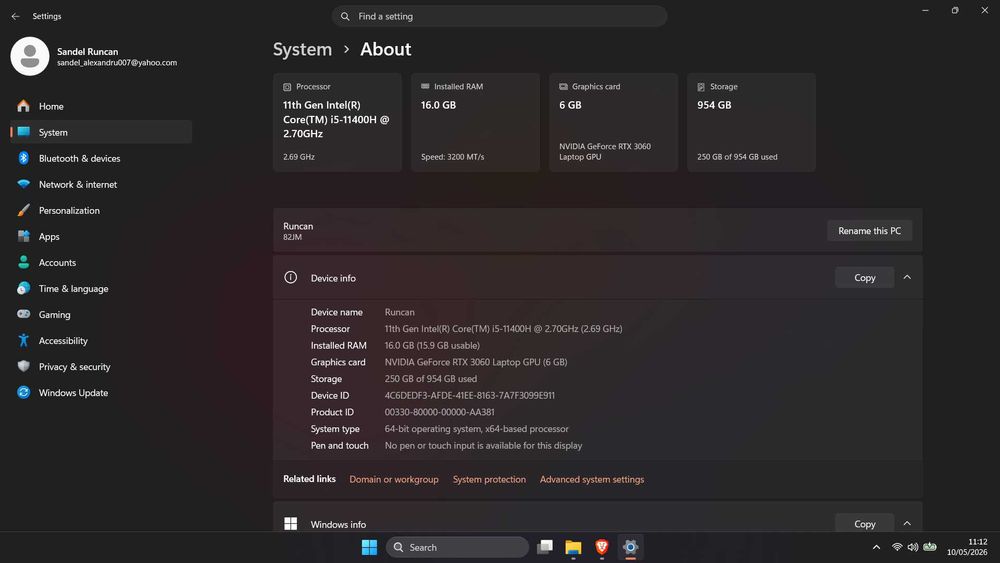
Task: Click the Find a setting search box
Action: (499, 16)
